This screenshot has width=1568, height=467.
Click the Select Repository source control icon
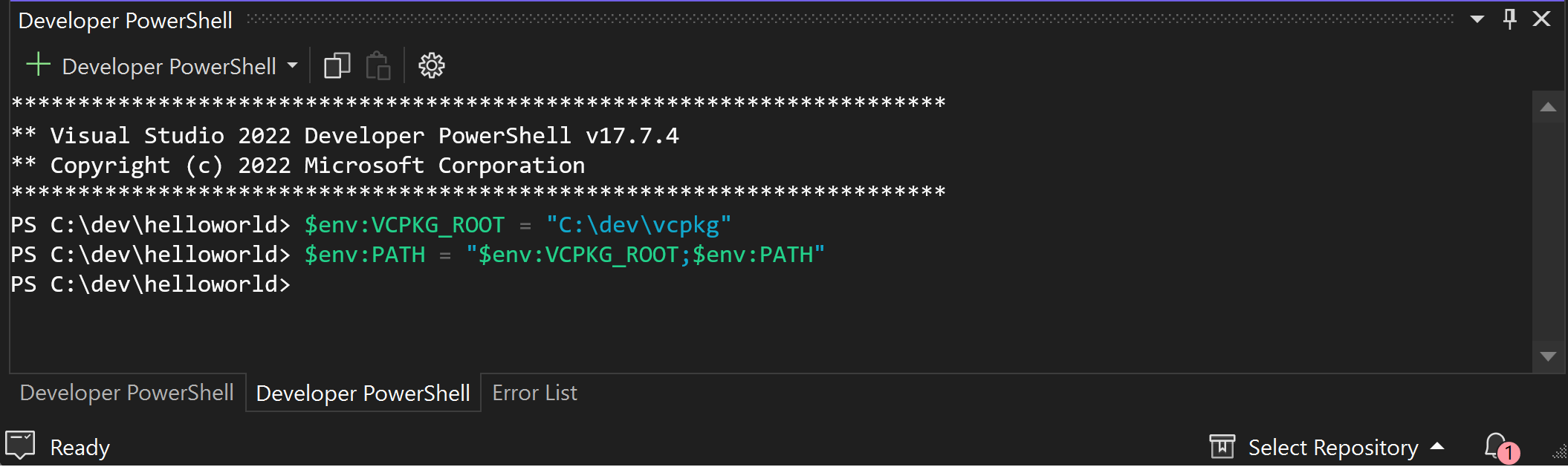[1221, 446]
